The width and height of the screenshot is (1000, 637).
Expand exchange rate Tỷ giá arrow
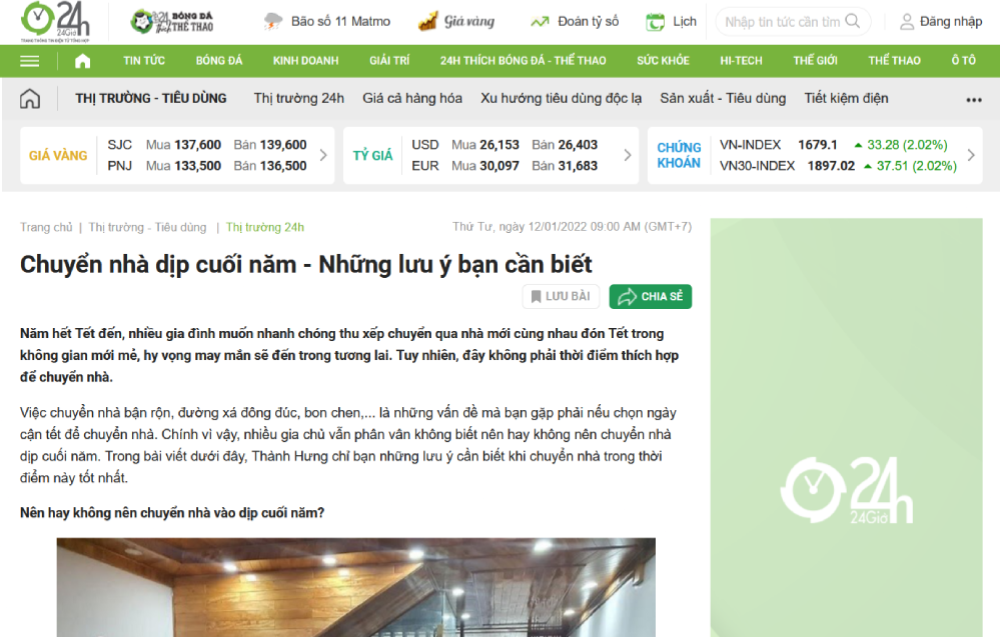(627, 155)
